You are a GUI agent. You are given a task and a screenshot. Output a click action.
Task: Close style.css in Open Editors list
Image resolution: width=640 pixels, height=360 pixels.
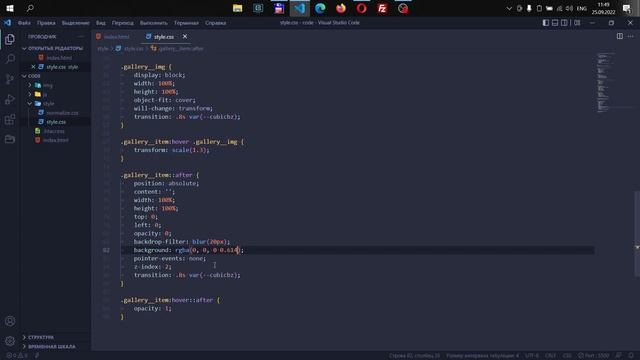33,67
